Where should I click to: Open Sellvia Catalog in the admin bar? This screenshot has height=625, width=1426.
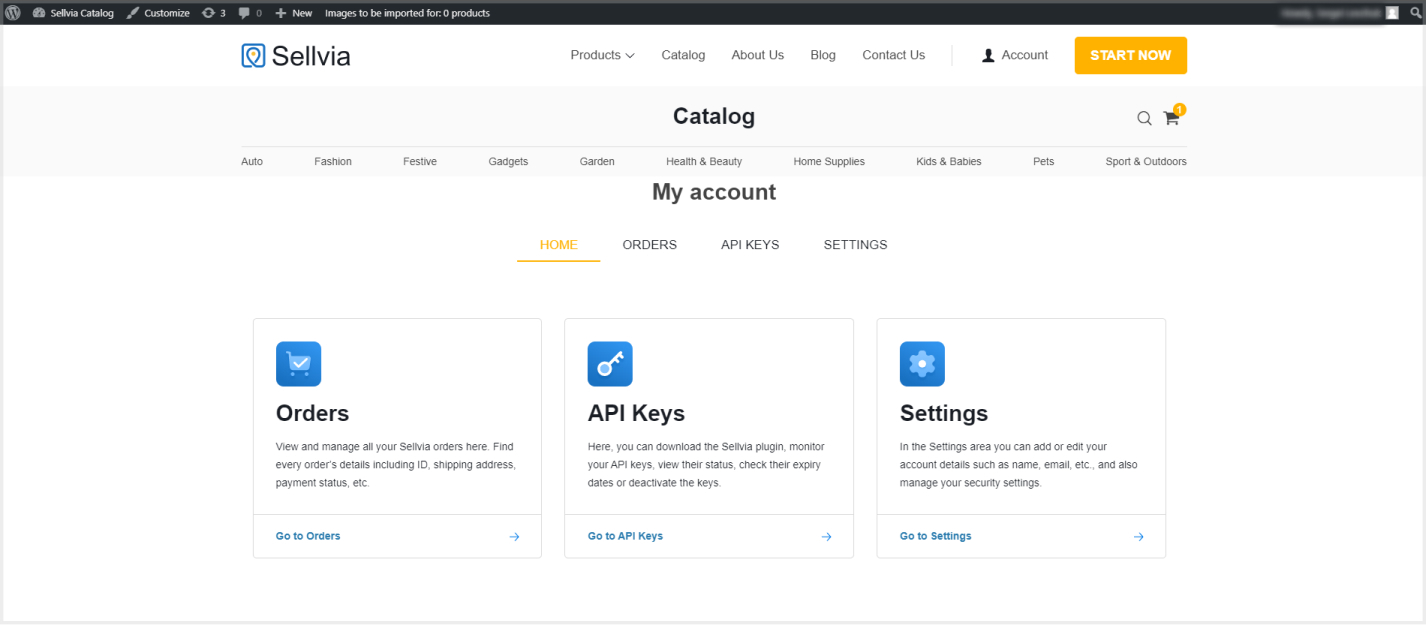[x=73, y=13]
